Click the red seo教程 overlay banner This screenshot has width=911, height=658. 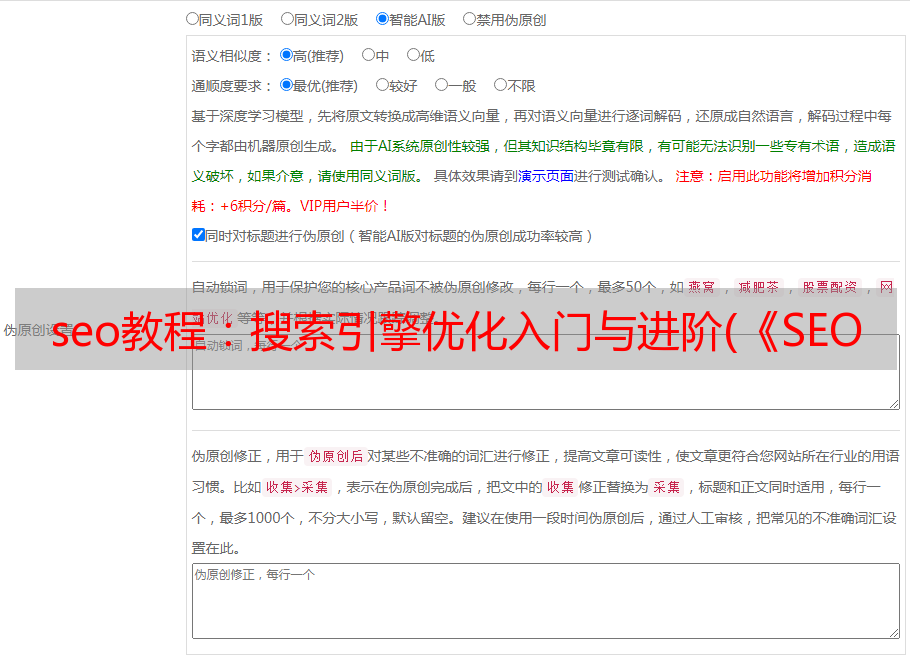(x=456, y=329)
